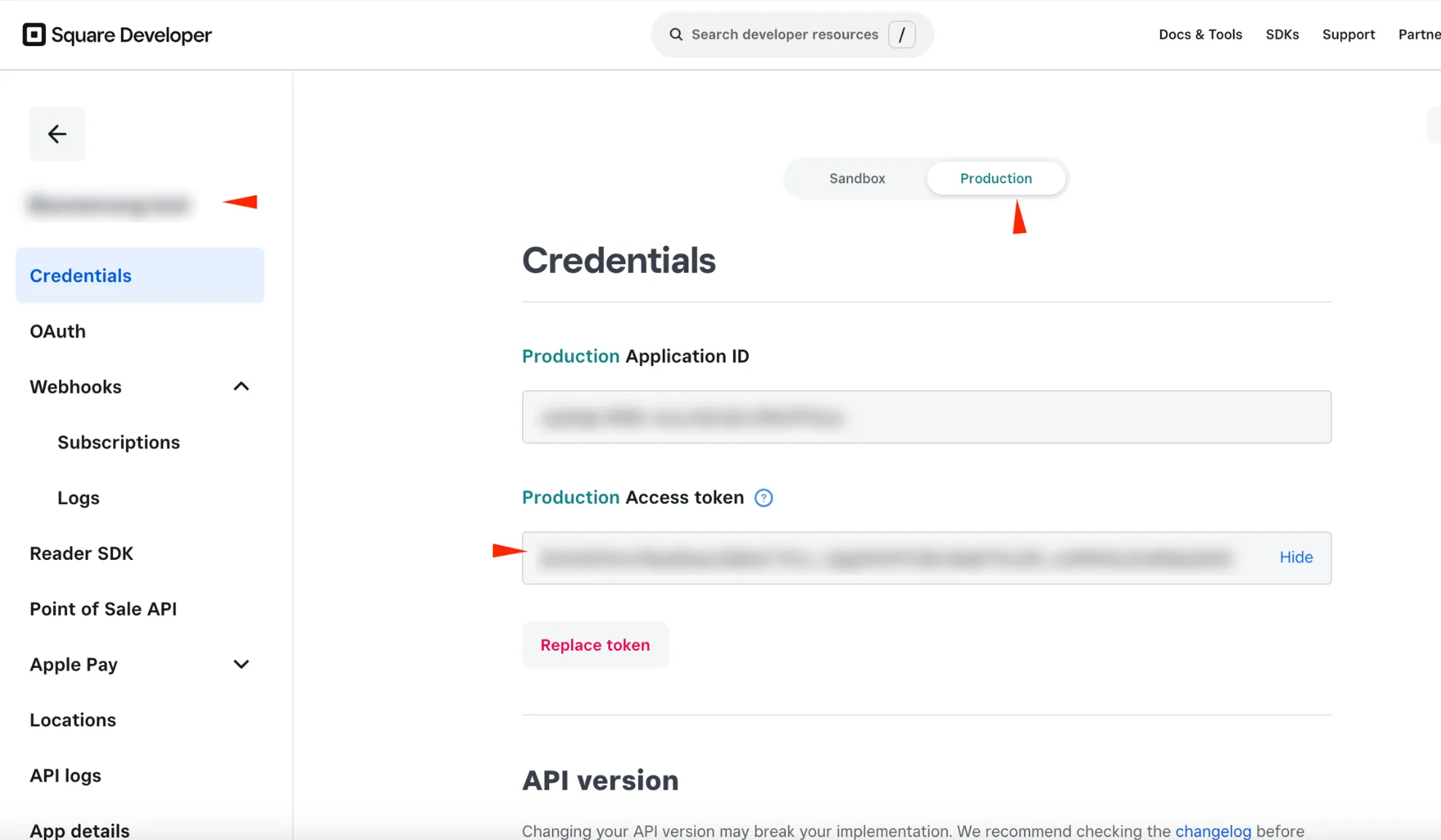1441x840 pixels.
Task: Open the access token help icon
Action: [764, 498]
